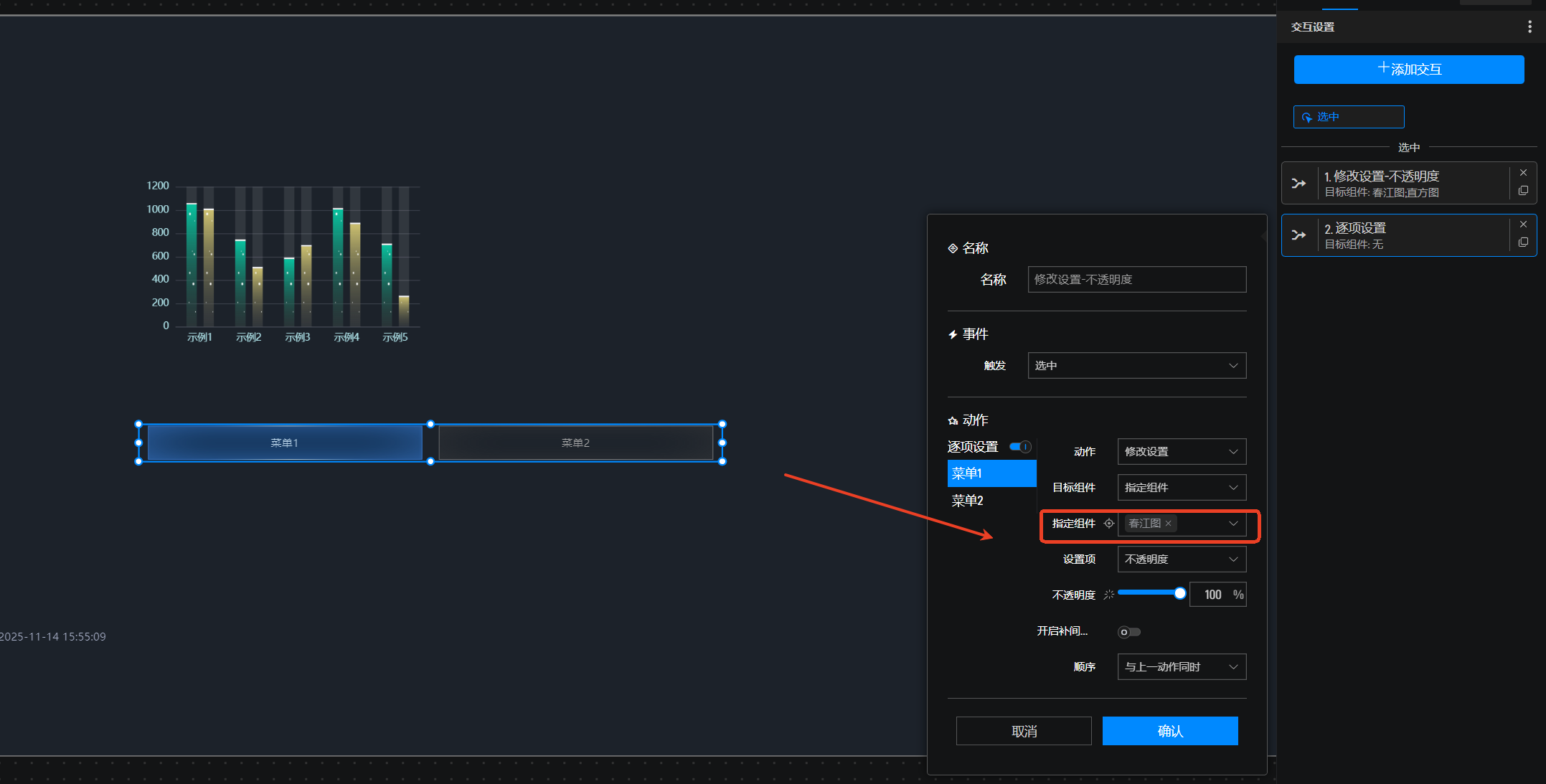Toggle the 逐项设置 switch

(1020, 447)
